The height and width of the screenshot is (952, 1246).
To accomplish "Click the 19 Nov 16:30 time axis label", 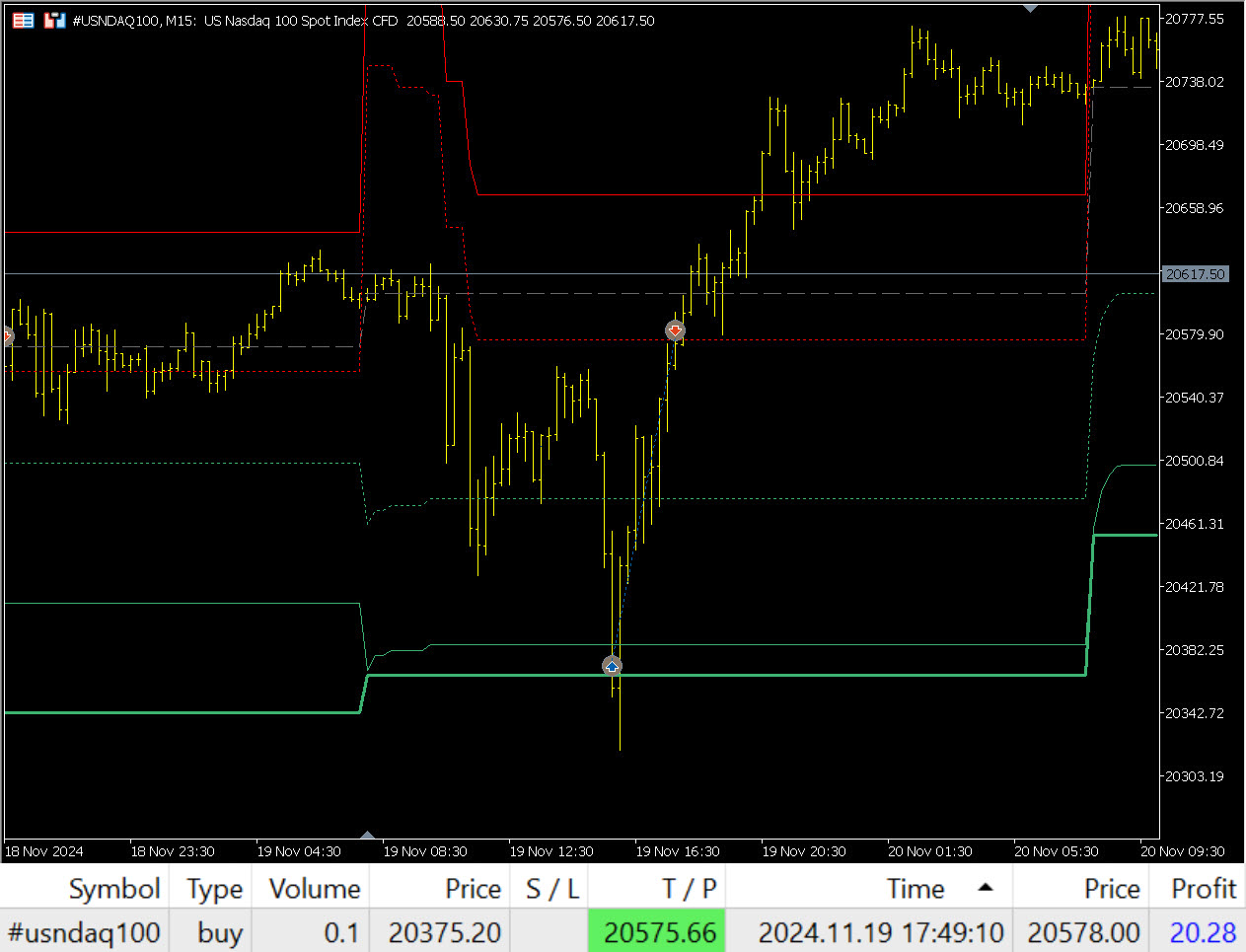I will [678, 851].
